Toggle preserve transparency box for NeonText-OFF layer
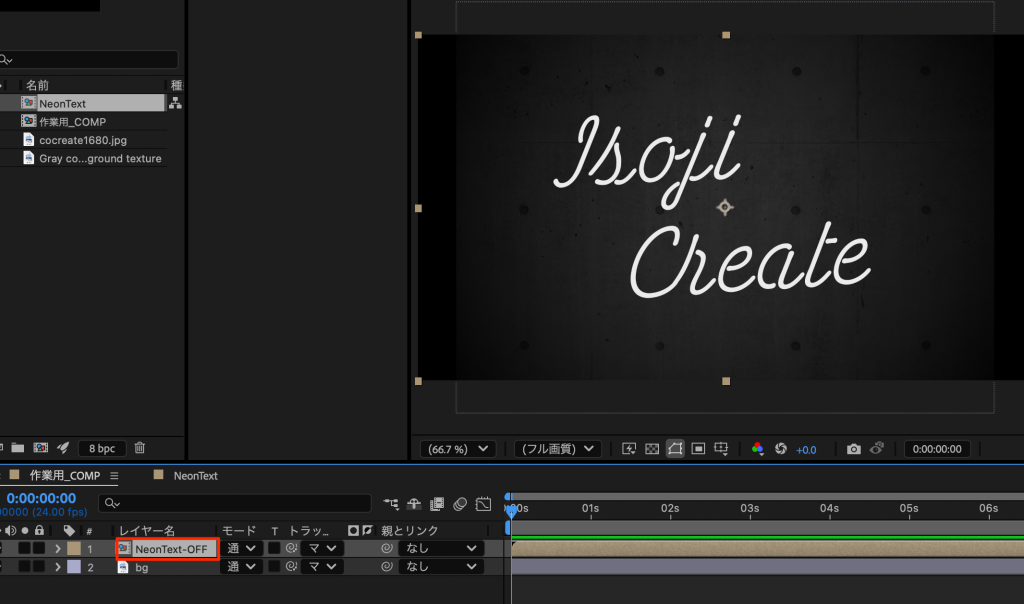The height and width of the screenshot is (604, 1024). click(x=274, y=548)
